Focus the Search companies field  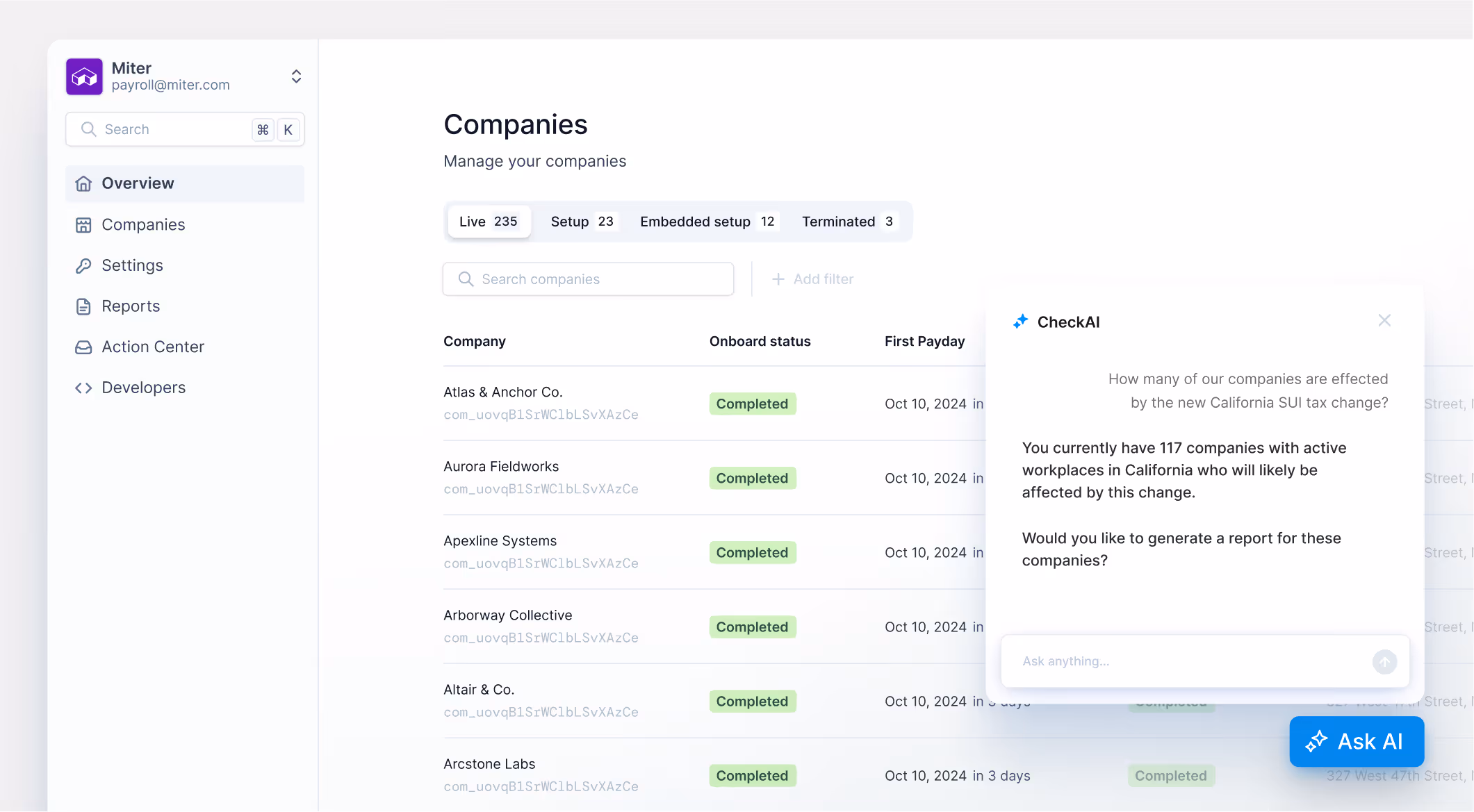coord(588,279)
